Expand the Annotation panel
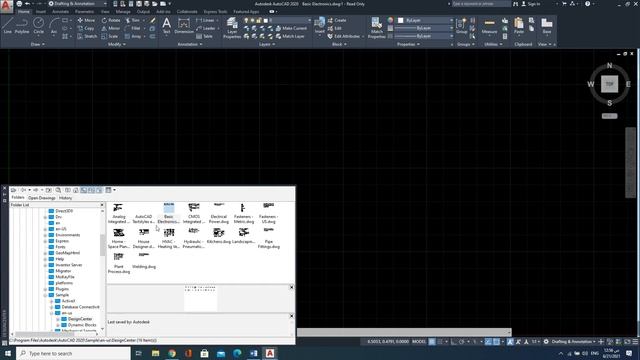 point(190,44)
